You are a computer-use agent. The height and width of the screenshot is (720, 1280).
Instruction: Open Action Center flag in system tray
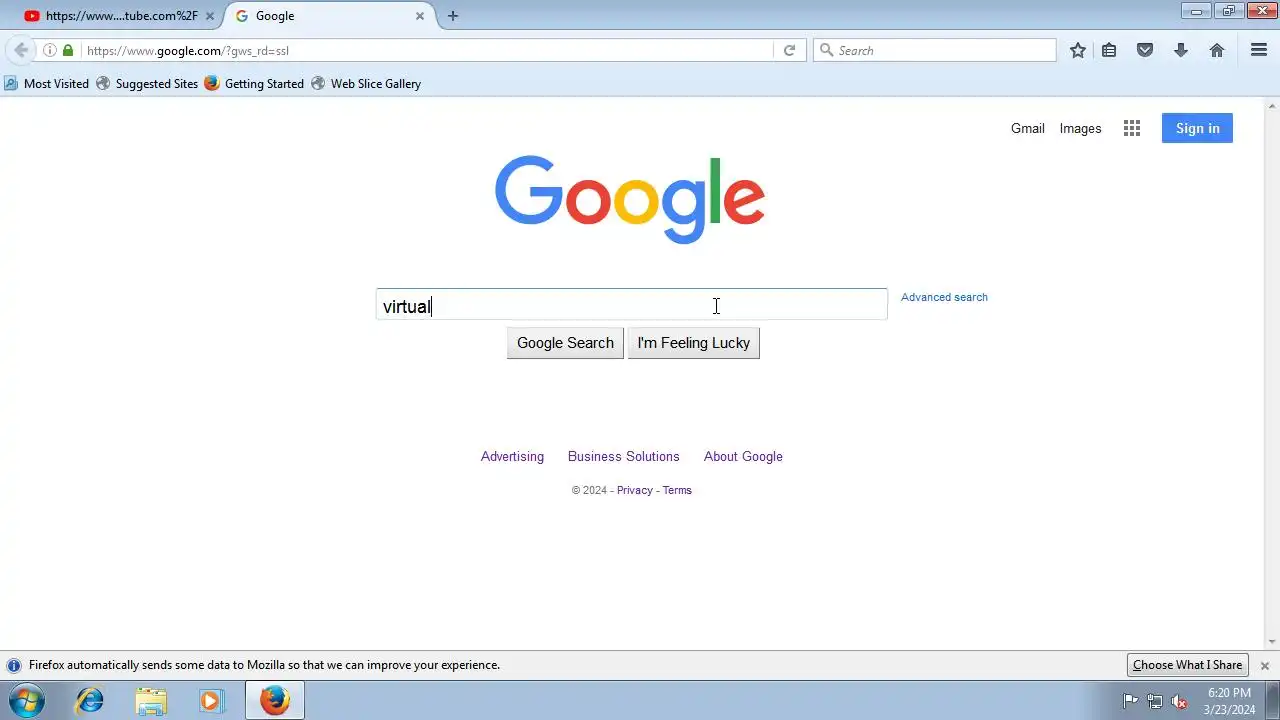[x=1131, y=701]
